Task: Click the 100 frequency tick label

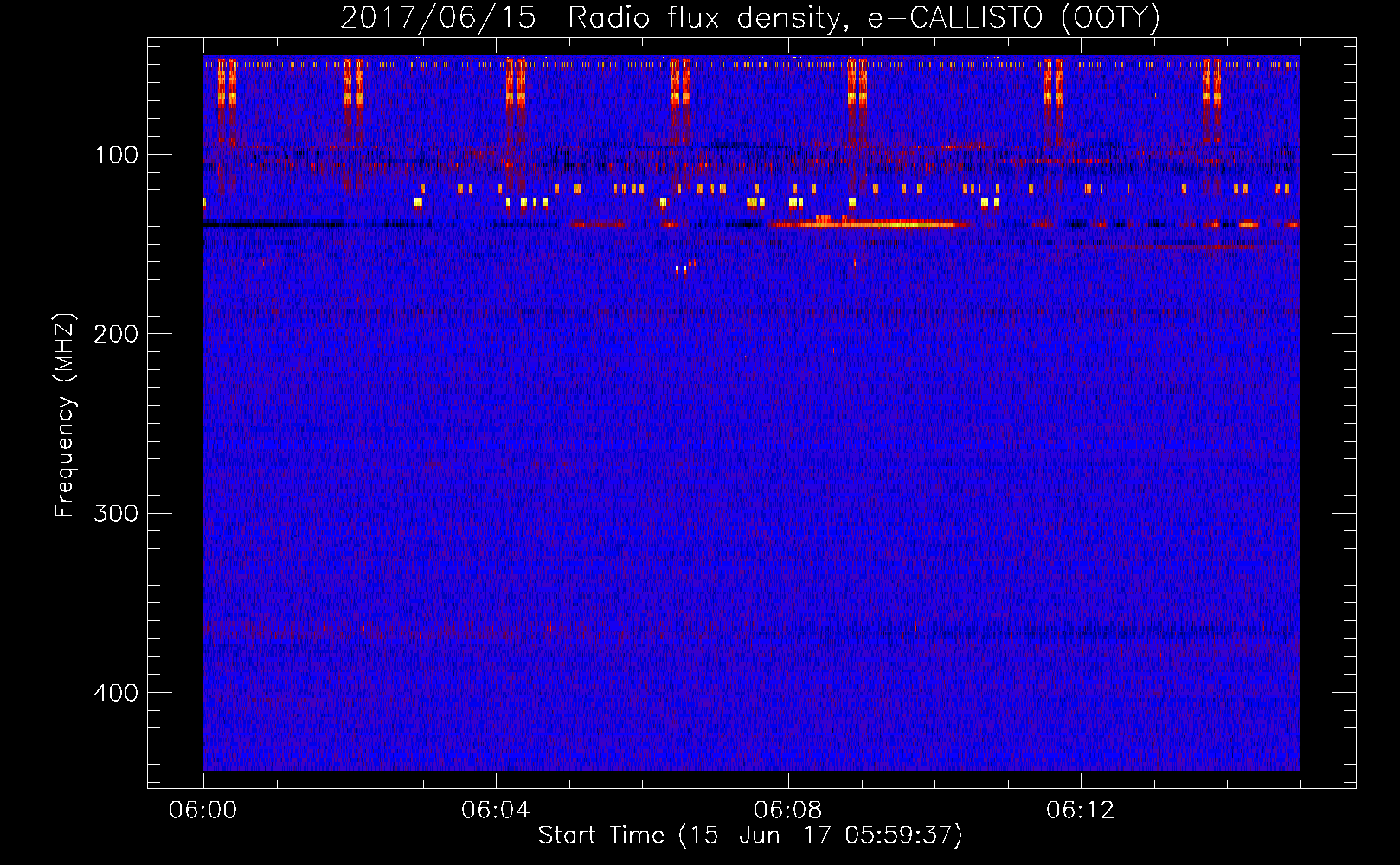Action: click(117, 156)
